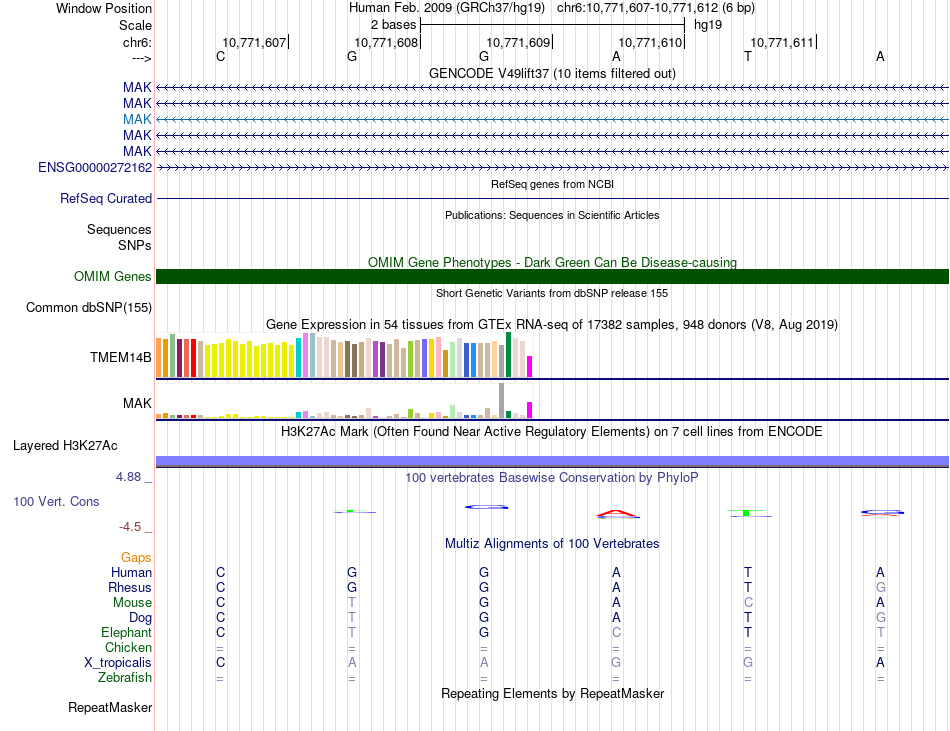Click the TMEM14B GTEx expression bar chart
Viewport: 950px width, 731px height.
click(344, 355)
